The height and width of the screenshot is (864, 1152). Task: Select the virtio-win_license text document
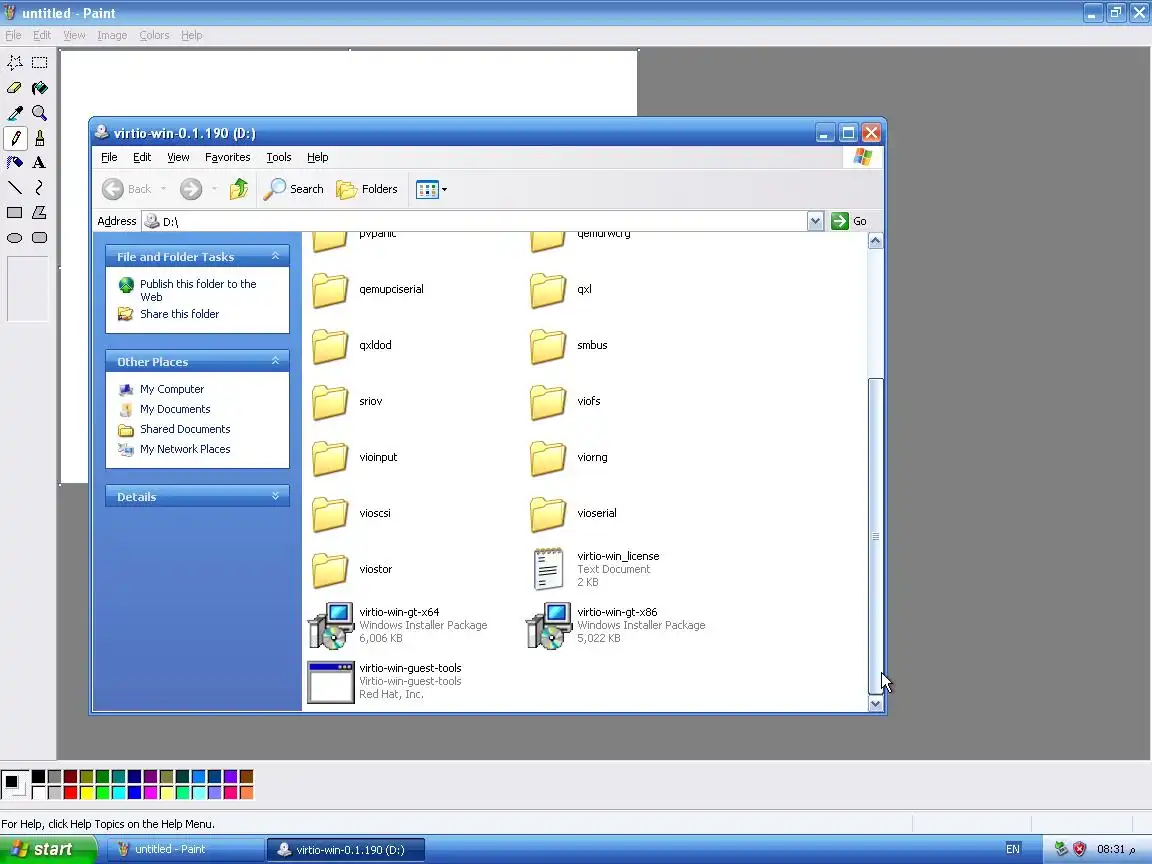(594, 569)
